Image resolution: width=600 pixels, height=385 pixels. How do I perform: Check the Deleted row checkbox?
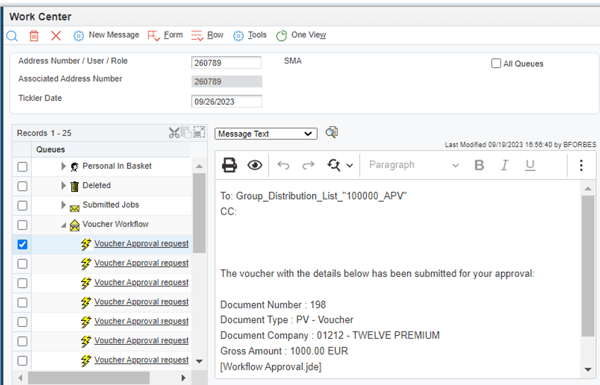[x=23, y=186]
